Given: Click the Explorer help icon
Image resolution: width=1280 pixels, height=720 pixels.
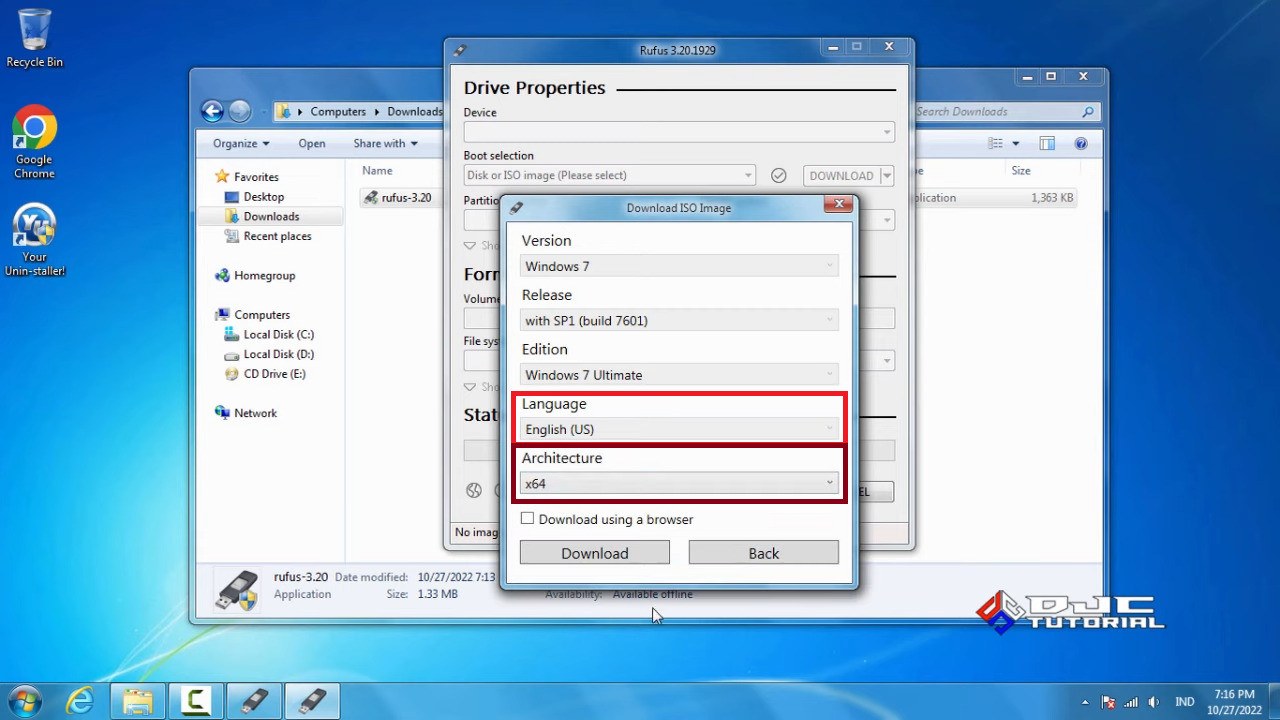Looking at the screenshot, I should (1081, 144).
